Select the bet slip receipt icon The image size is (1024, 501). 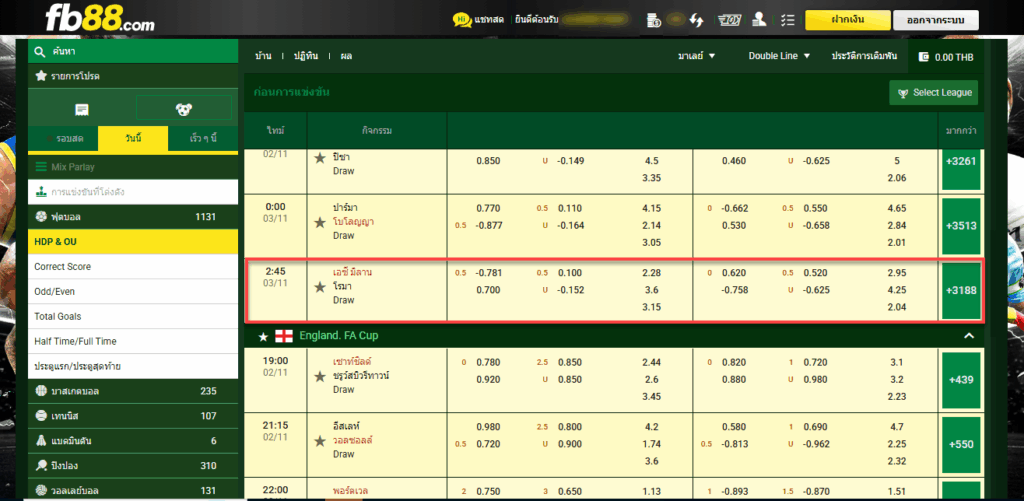82,110
